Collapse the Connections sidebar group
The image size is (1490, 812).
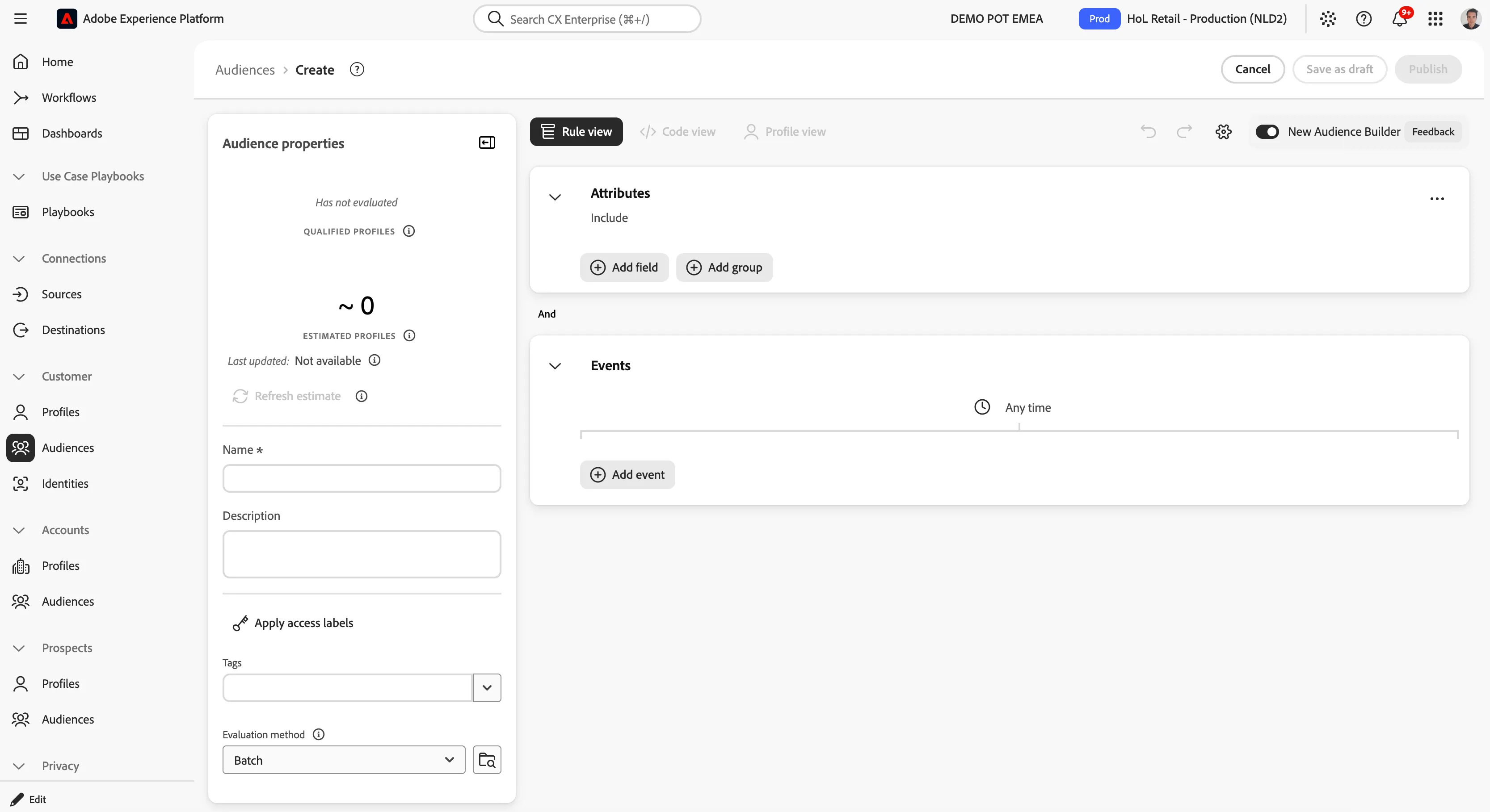(x=19, y=258)
